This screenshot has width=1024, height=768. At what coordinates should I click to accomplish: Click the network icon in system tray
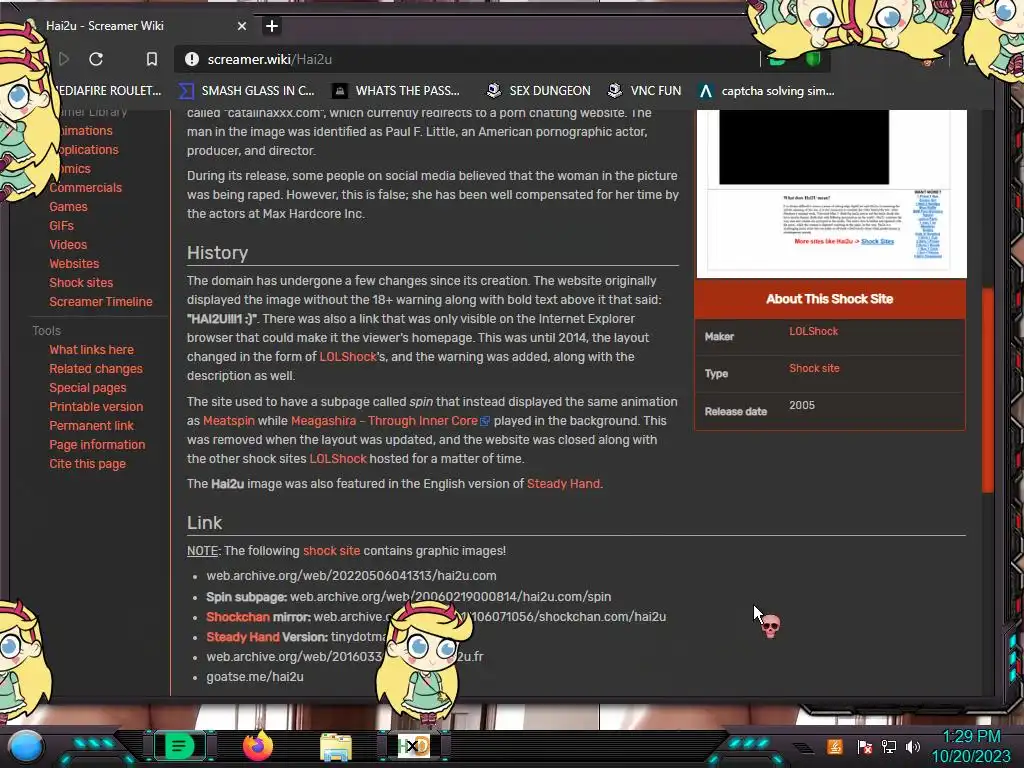pos(888,746)
